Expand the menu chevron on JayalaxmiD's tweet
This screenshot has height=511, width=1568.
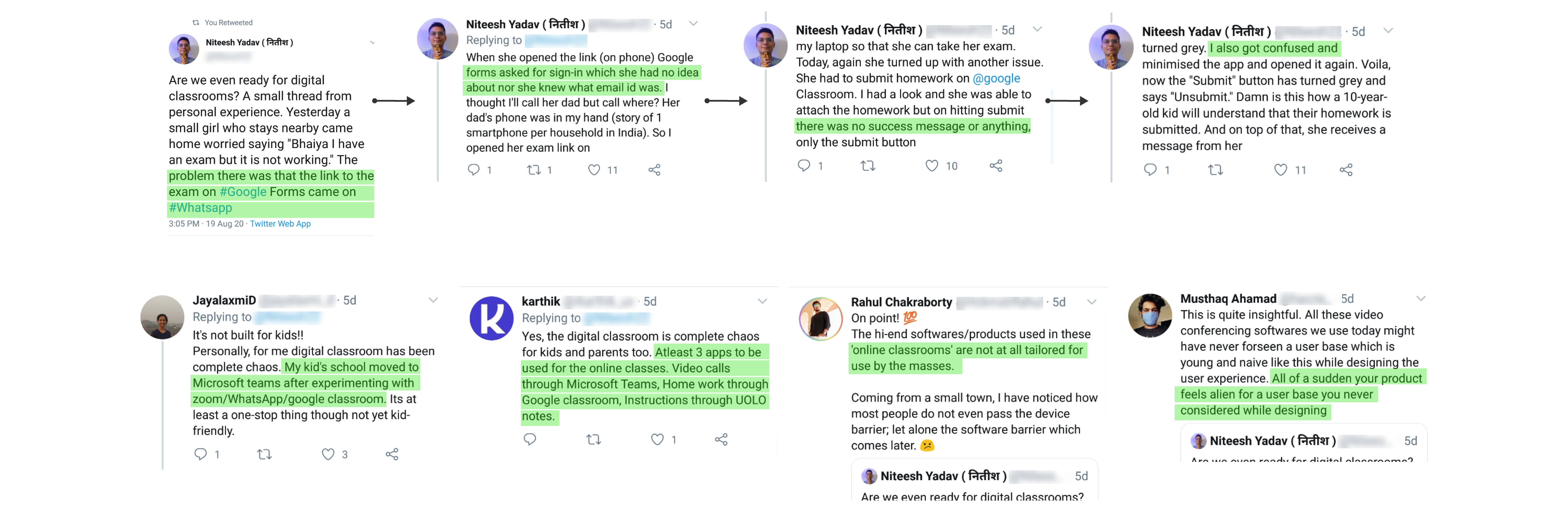[433, 300]
